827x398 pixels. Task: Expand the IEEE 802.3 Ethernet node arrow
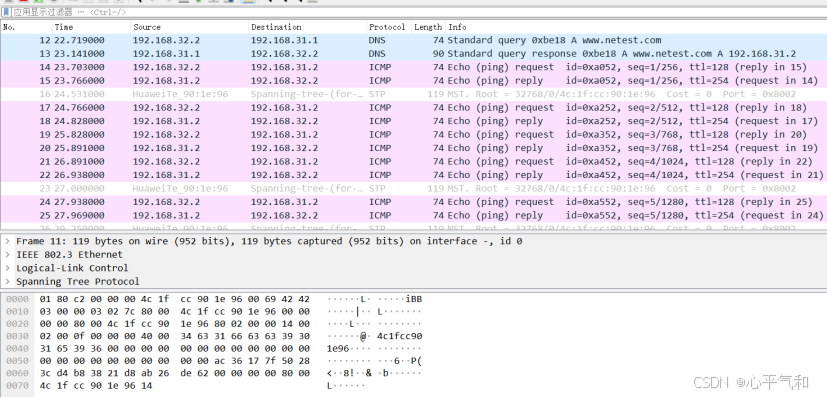(x=7, y=255)
